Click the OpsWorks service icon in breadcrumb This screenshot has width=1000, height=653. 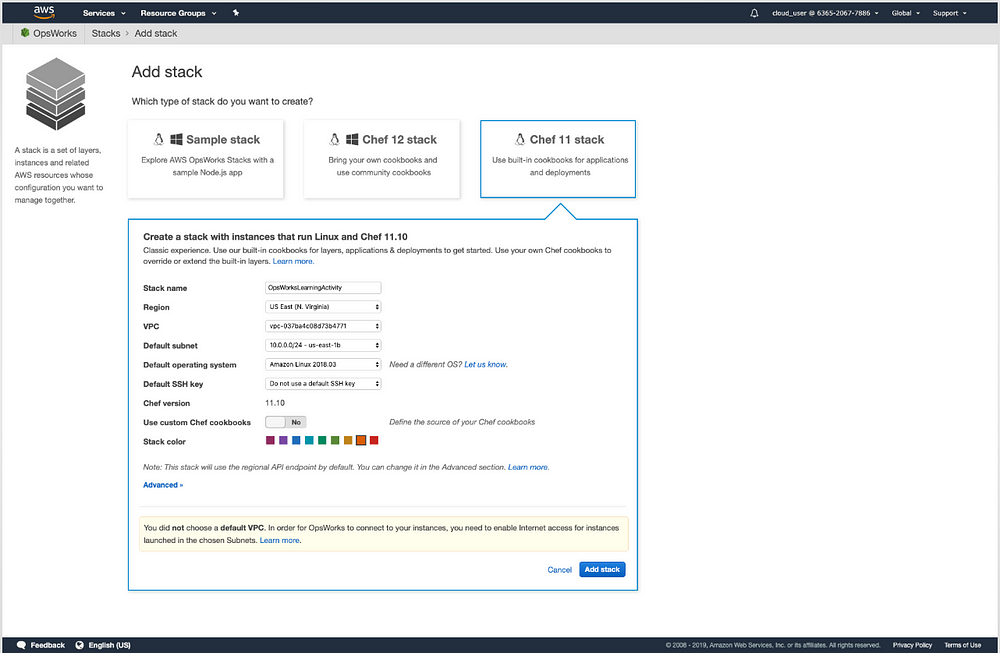click(x=25, y=33)
